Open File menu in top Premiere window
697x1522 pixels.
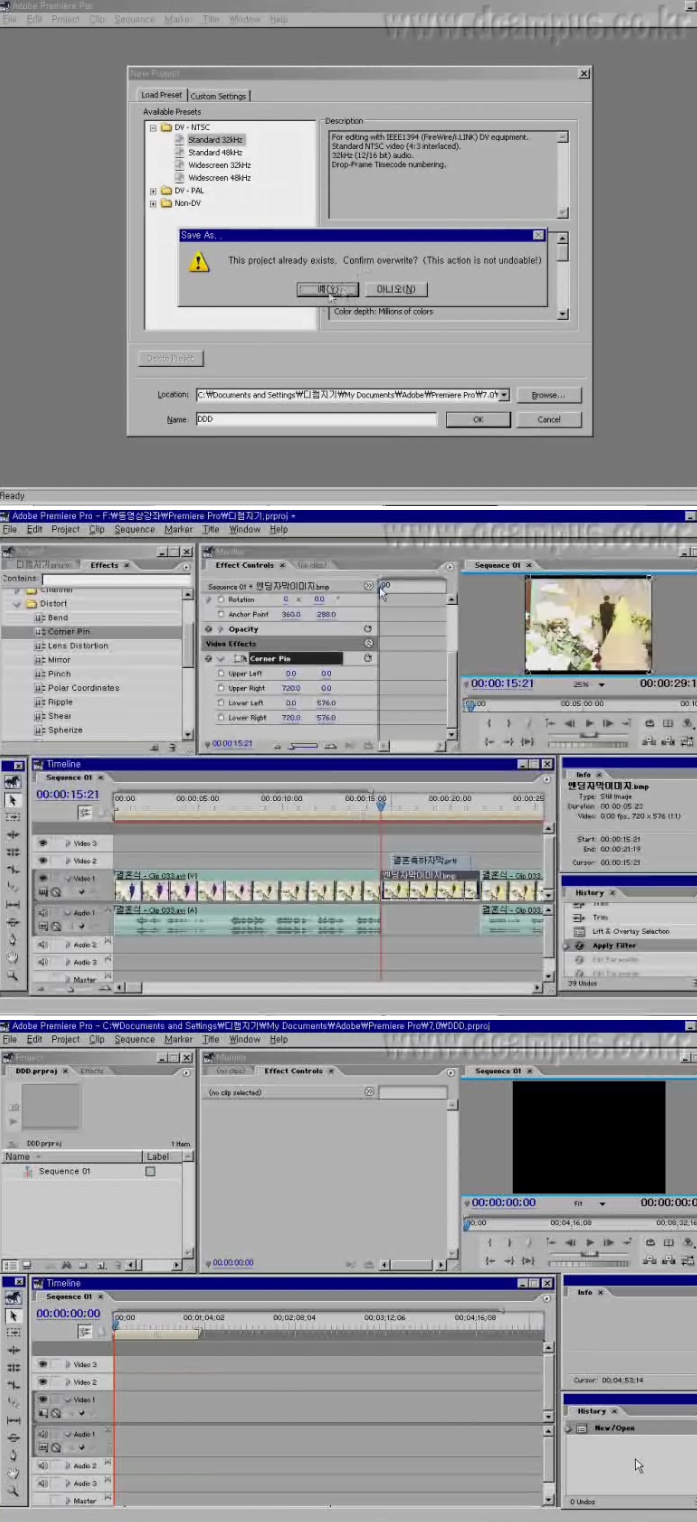(x=10, y=19)
